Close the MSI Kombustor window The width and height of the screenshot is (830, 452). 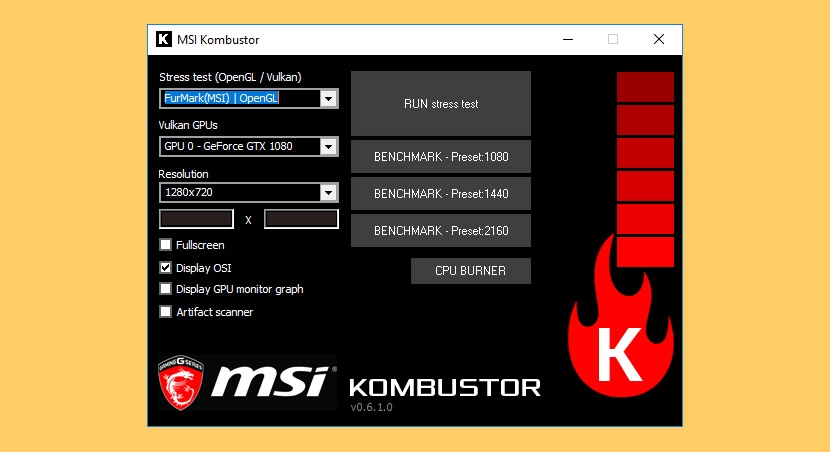pos(659,39)
